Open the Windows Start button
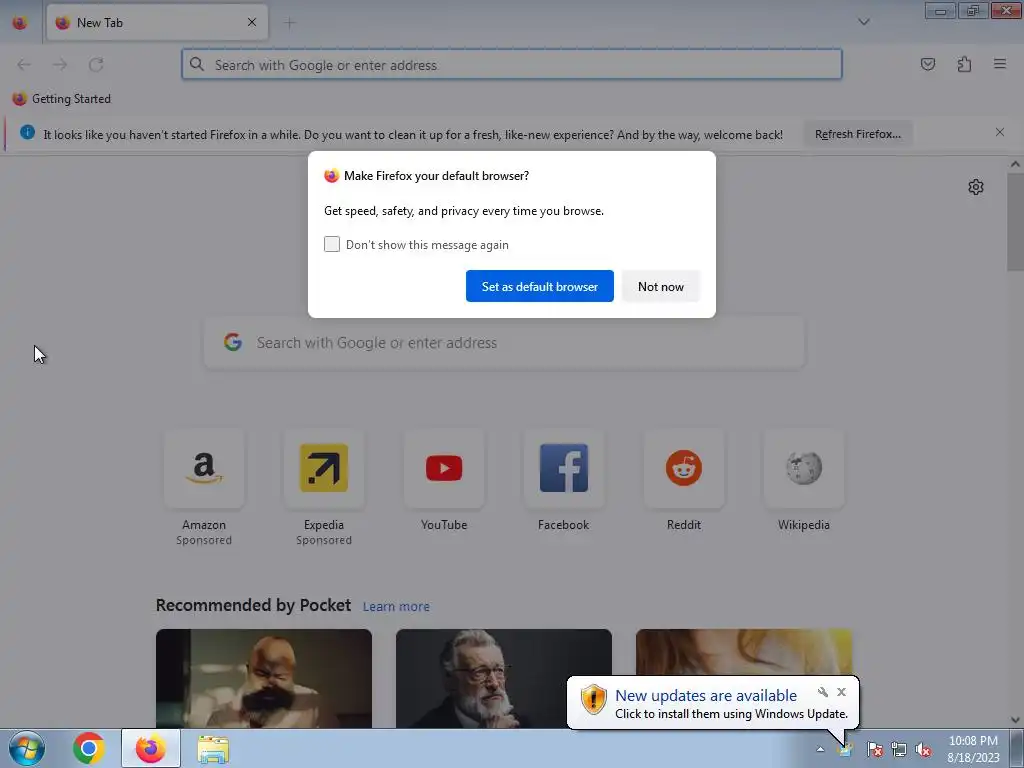Screen dimensions: 1024x768 27,748
